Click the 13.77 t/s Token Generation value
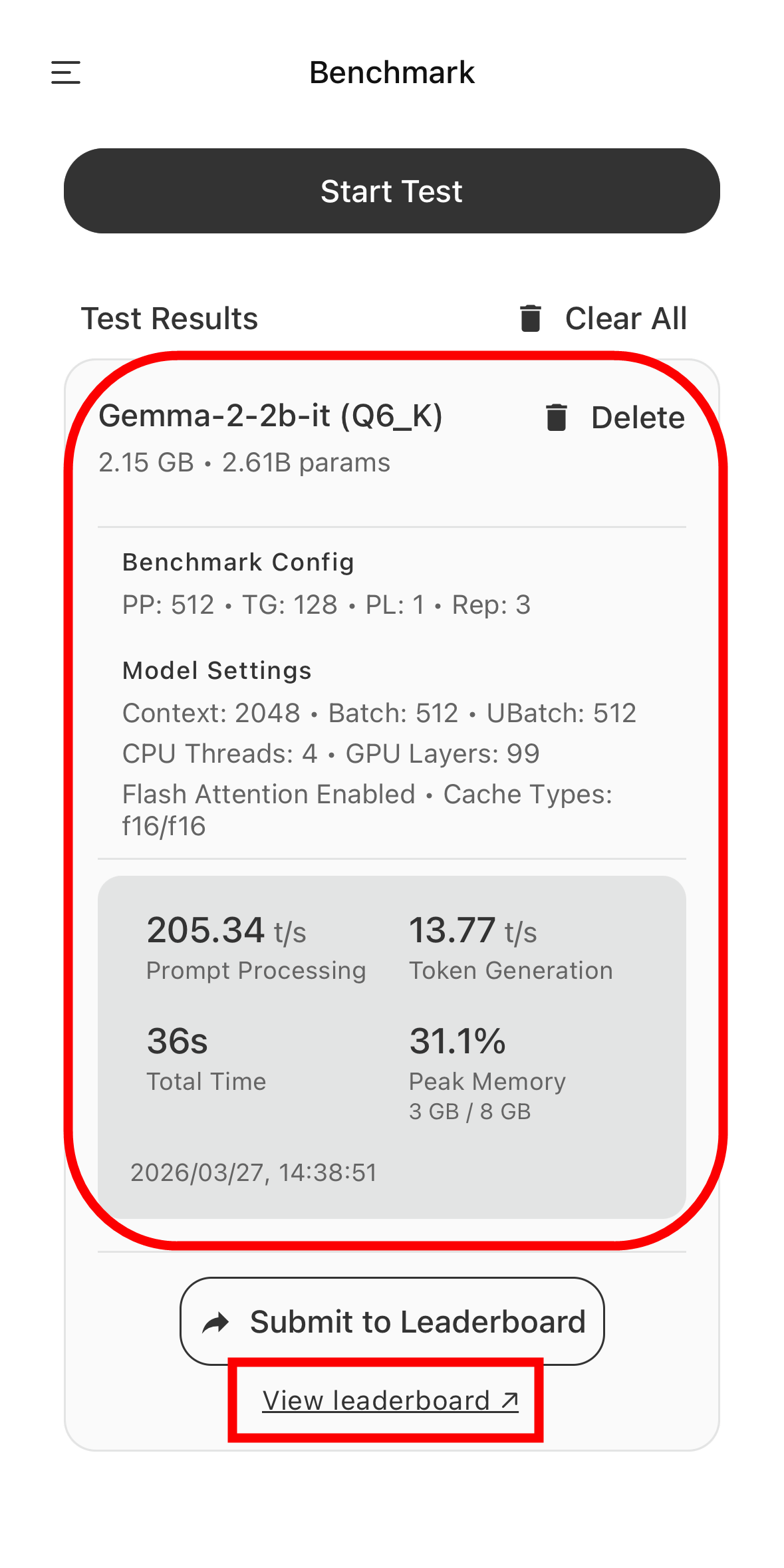 coord(473,930)
